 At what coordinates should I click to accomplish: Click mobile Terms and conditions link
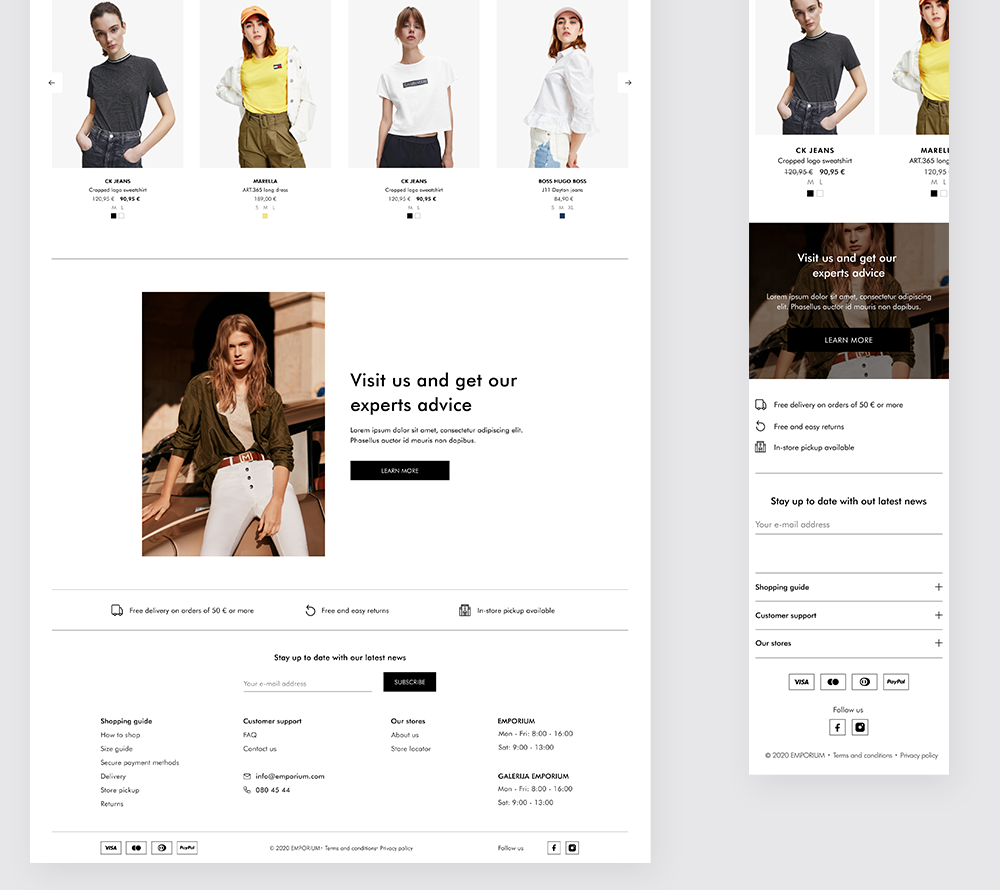click(862, 755)
